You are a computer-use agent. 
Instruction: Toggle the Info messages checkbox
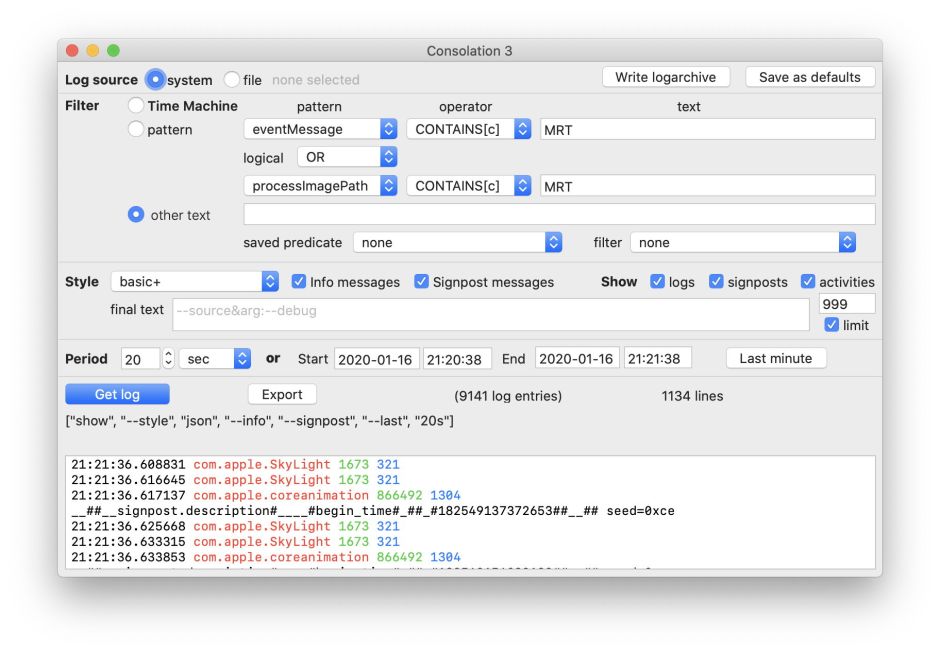tap(298, 282)
